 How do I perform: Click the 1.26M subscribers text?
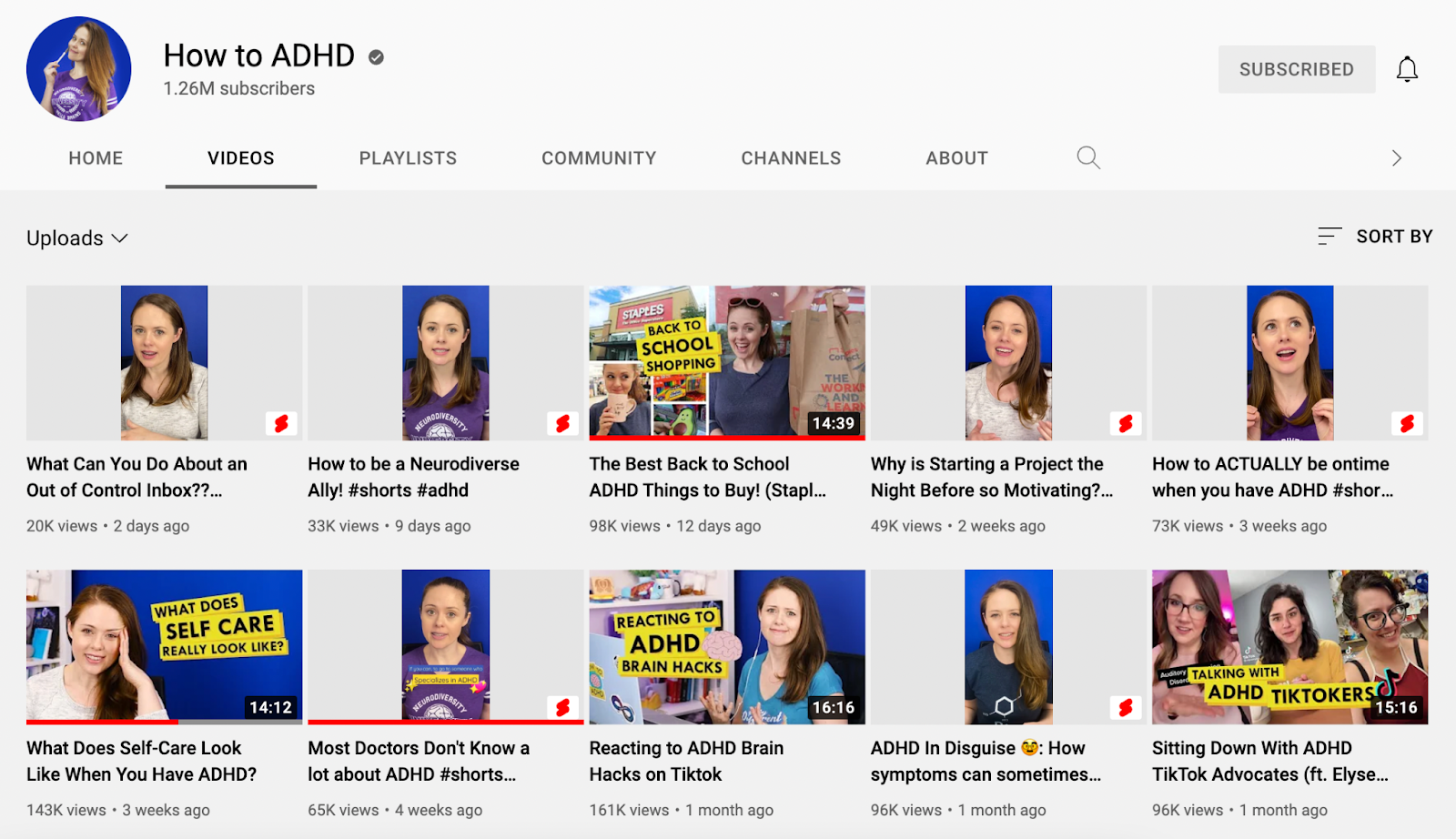239,88
